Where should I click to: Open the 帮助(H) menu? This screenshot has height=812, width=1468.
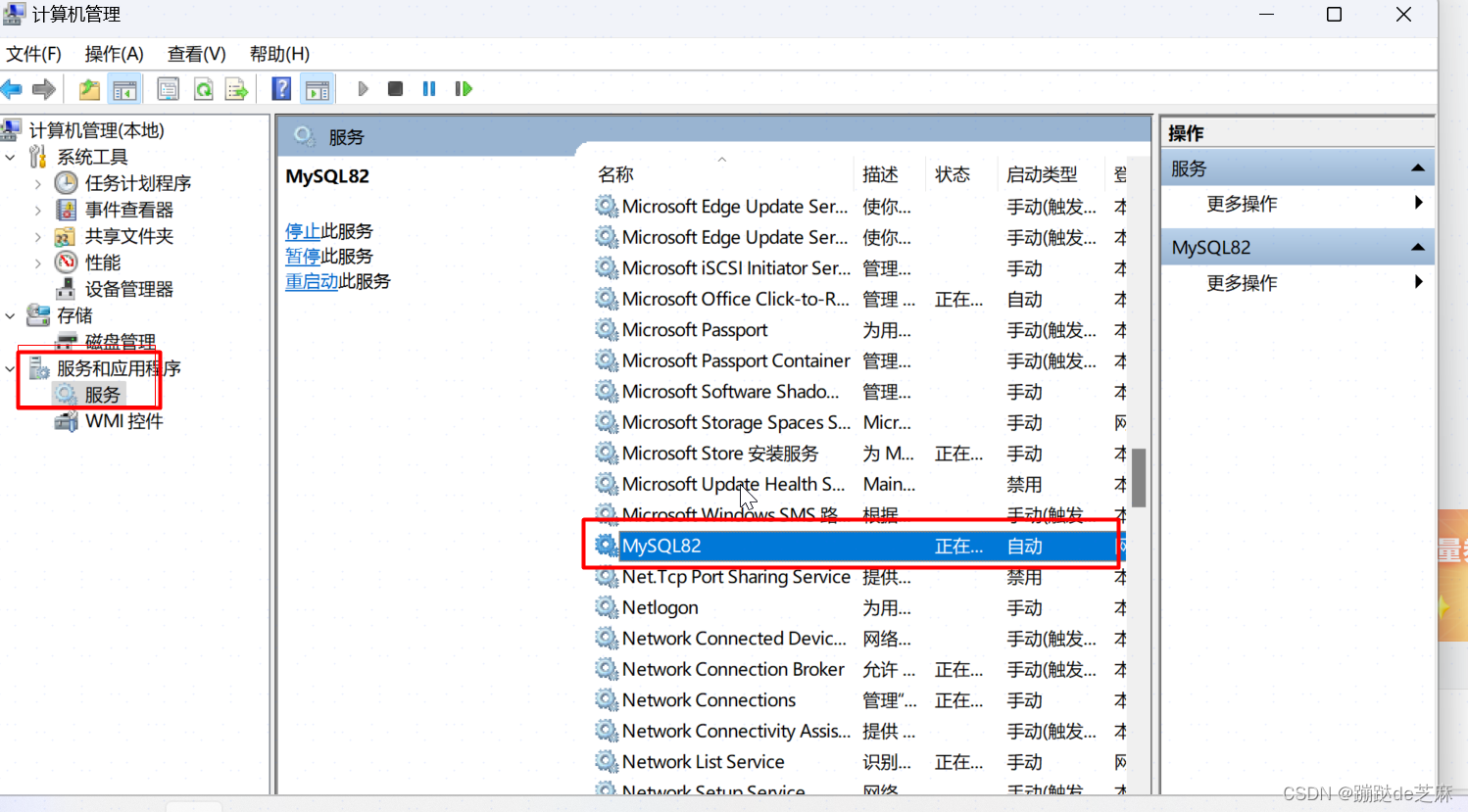[x=279, y=54]
